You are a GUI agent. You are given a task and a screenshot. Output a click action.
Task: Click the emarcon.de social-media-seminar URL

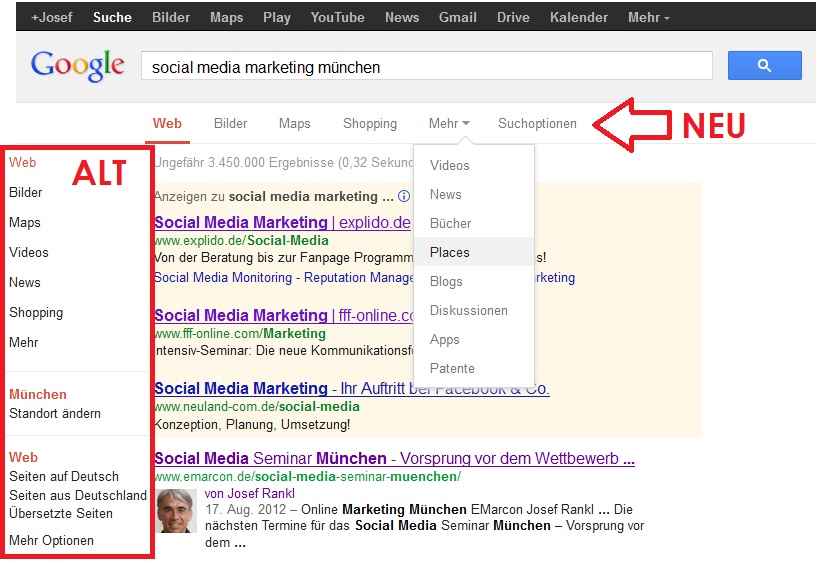click(308, 476)
